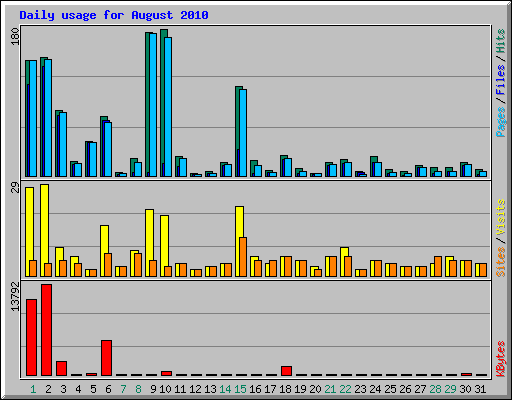Click the green Hits legend label
This screenshot has height=400, width=512.
click(501, 41)
